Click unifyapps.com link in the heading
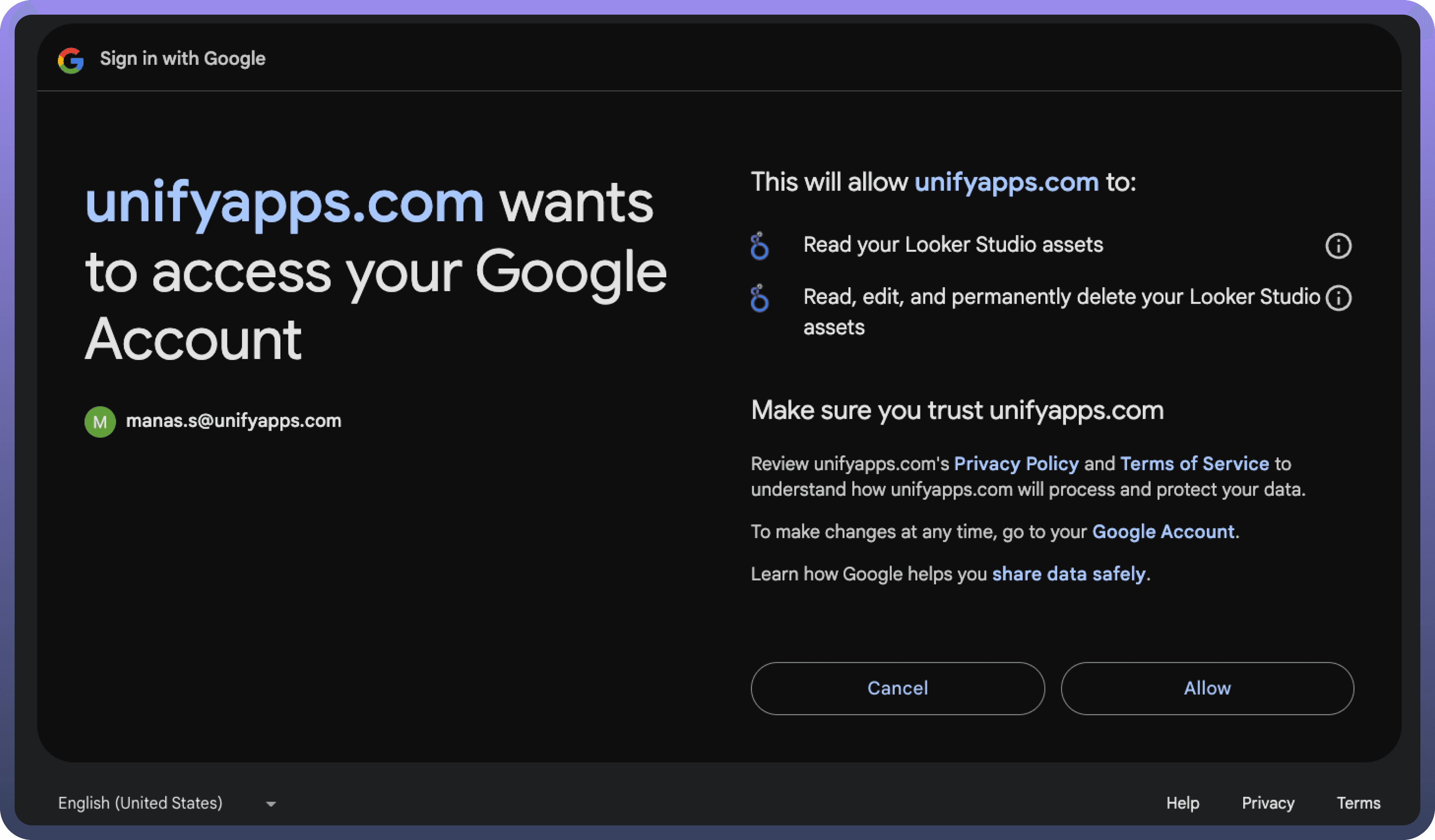The height and width of the screenshot is (840, 1435). (284, 203)
